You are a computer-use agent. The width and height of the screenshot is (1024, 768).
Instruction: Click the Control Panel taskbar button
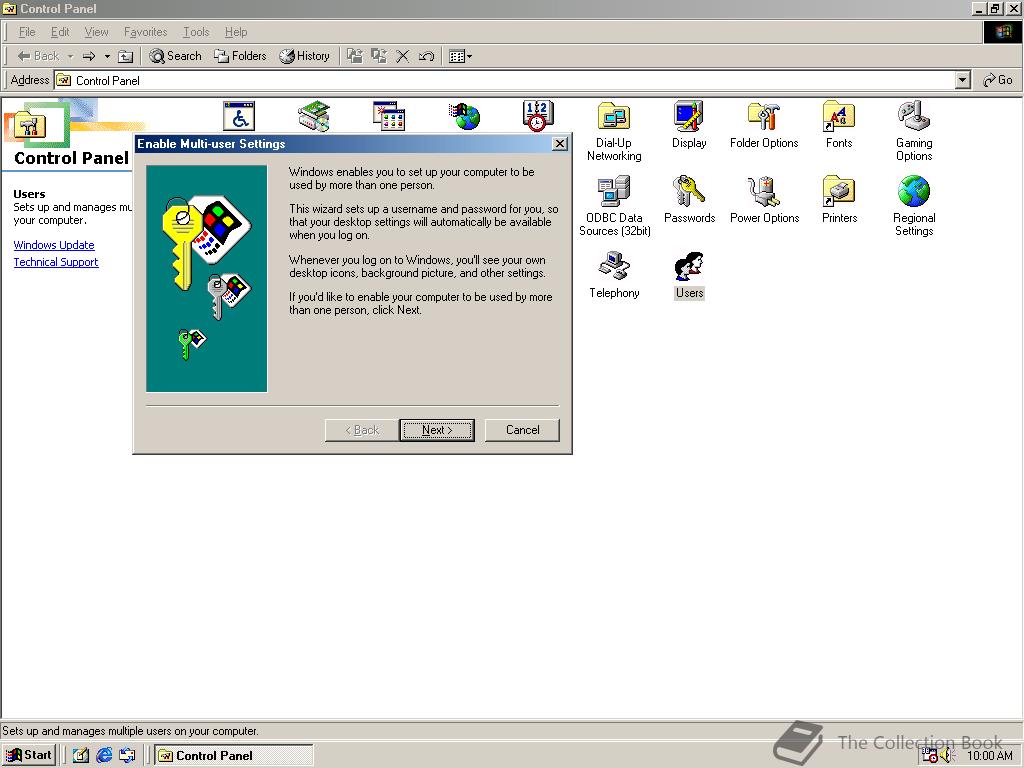[234, 756]
